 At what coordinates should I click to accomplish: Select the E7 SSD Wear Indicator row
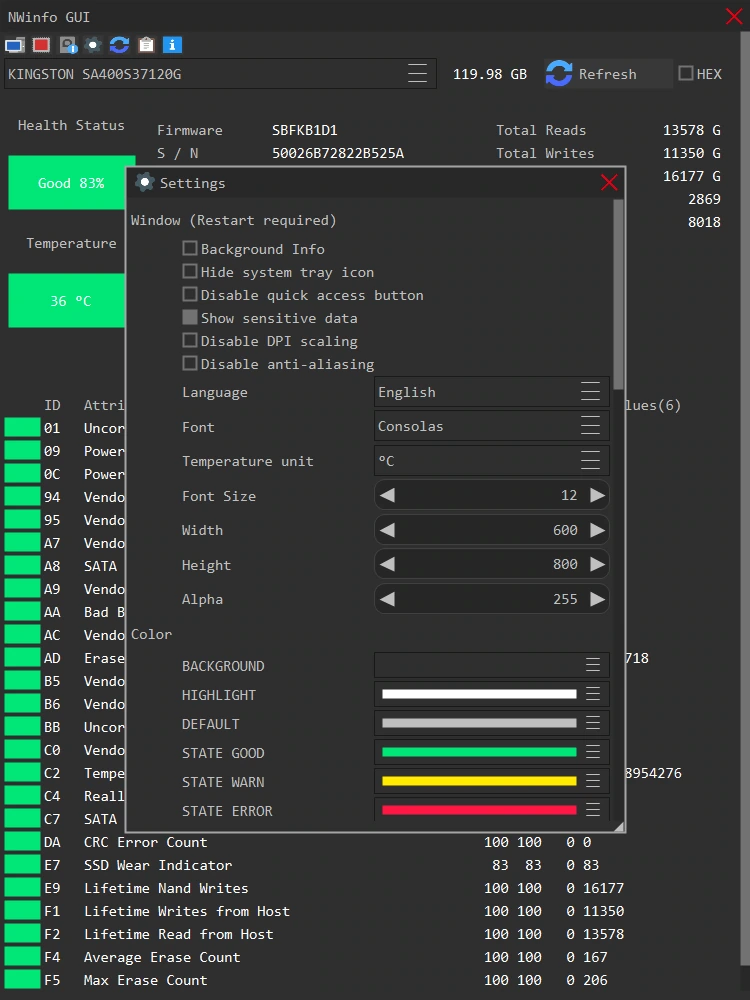(x=370, y=865)
